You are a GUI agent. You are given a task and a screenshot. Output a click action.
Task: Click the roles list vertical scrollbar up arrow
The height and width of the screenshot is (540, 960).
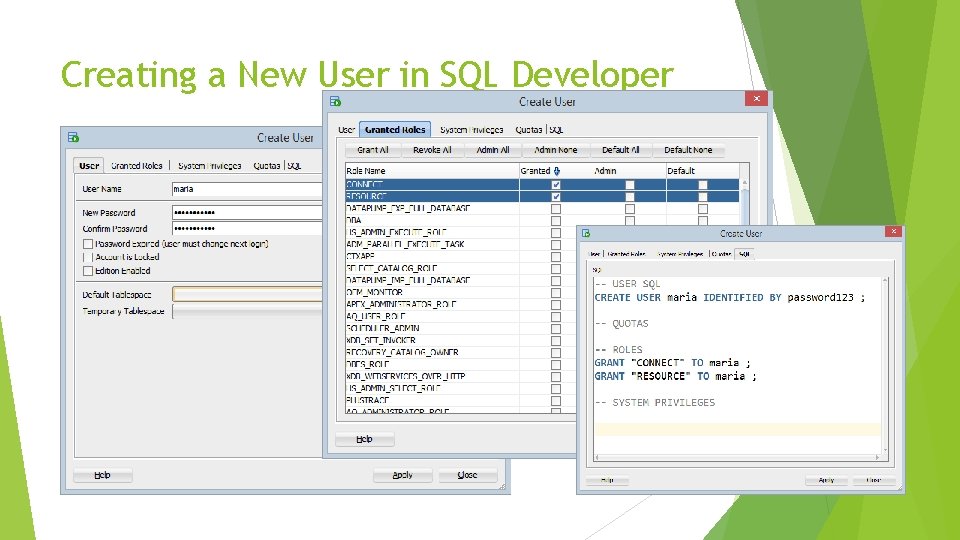tap(744, 182)
